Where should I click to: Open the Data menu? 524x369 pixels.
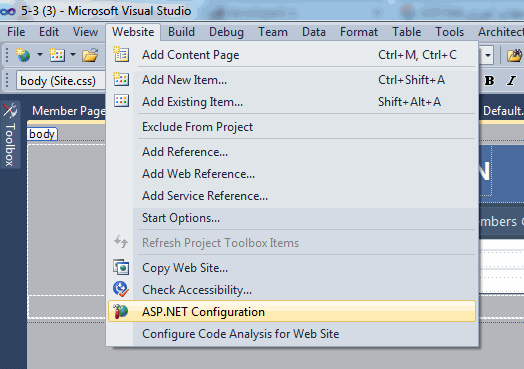[314, 32]
